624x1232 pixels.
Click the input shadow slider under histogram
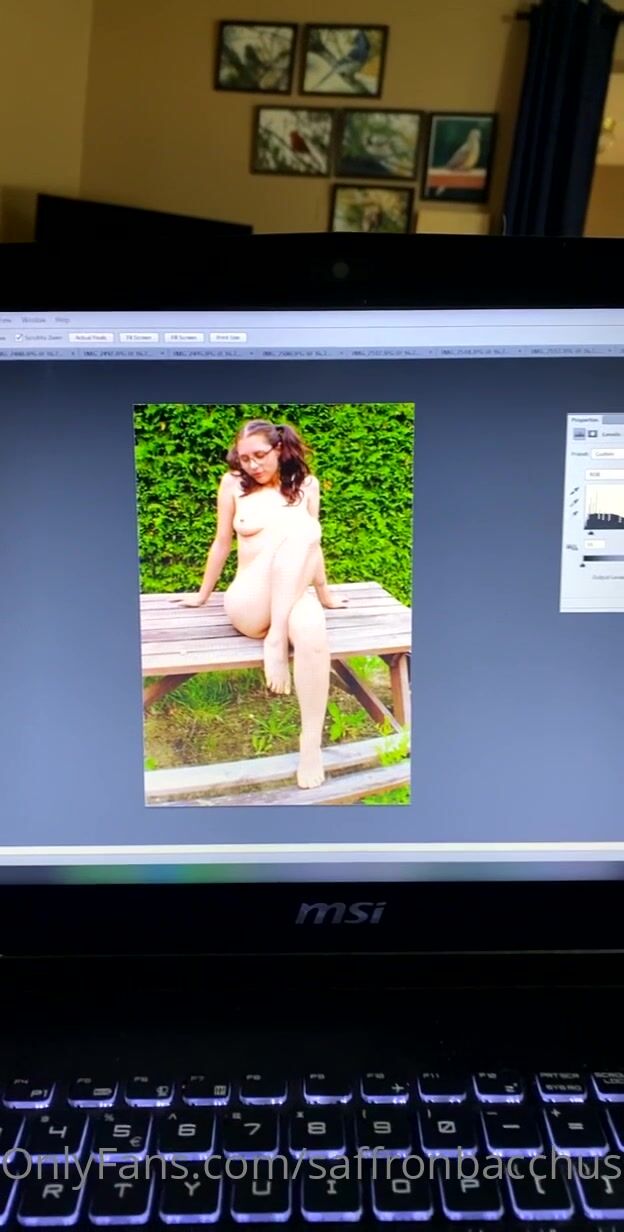pos(590,534)
